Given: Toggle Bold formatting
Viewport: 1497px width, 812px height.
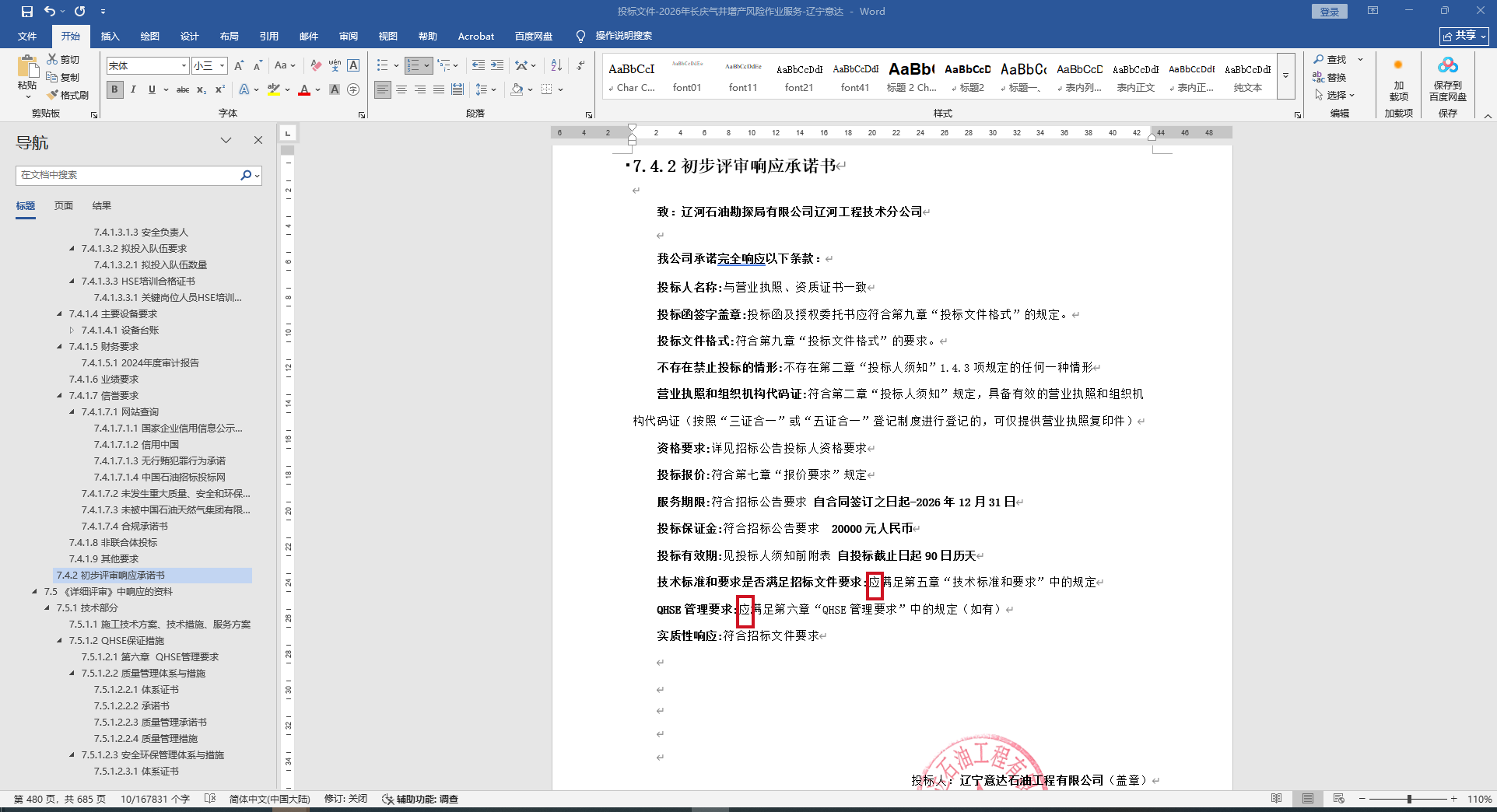Looking at the screenshot, I should [115, 90].
